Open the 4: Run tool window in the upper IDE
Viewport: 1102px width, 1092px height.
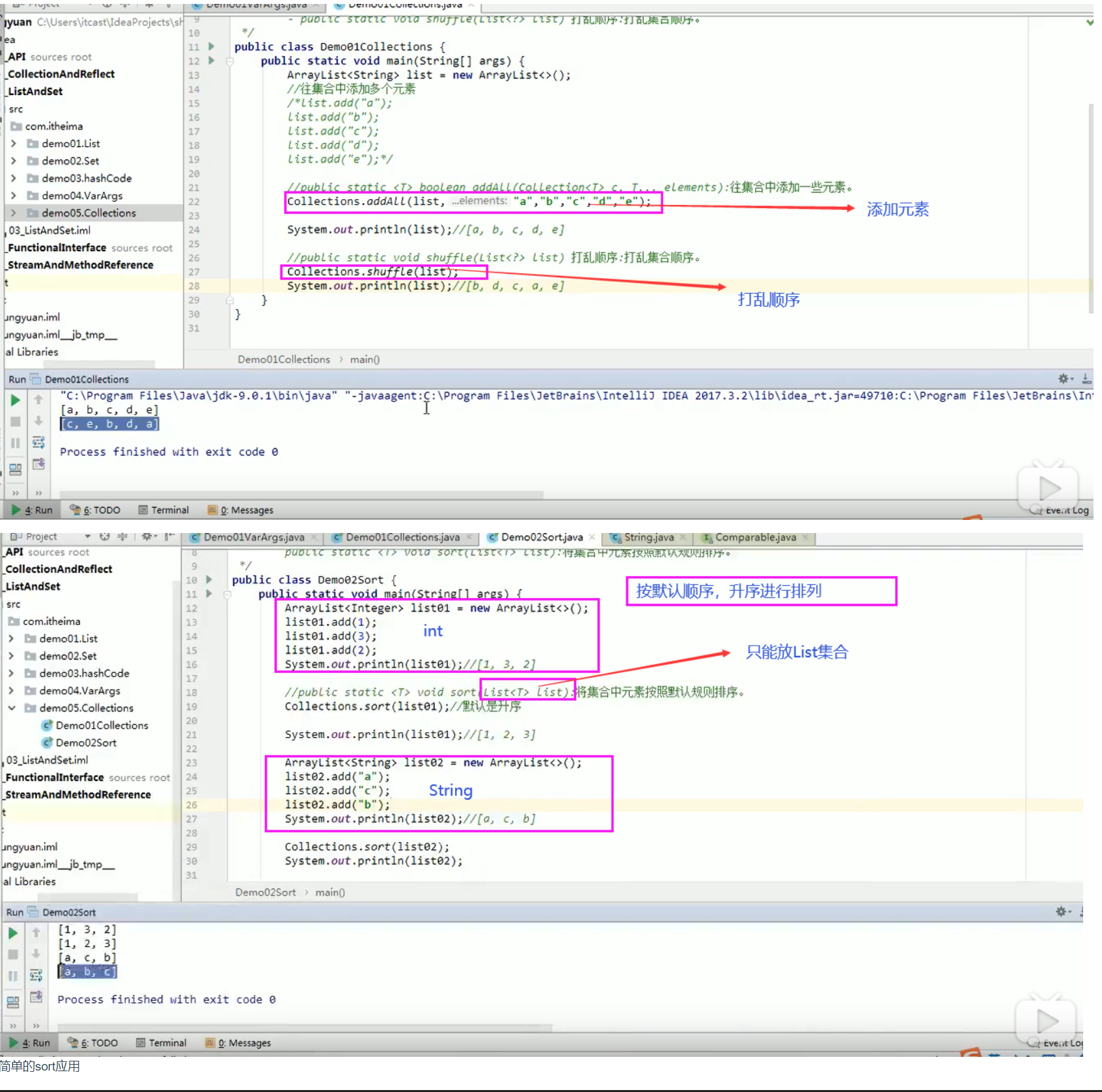coord(33,510)
